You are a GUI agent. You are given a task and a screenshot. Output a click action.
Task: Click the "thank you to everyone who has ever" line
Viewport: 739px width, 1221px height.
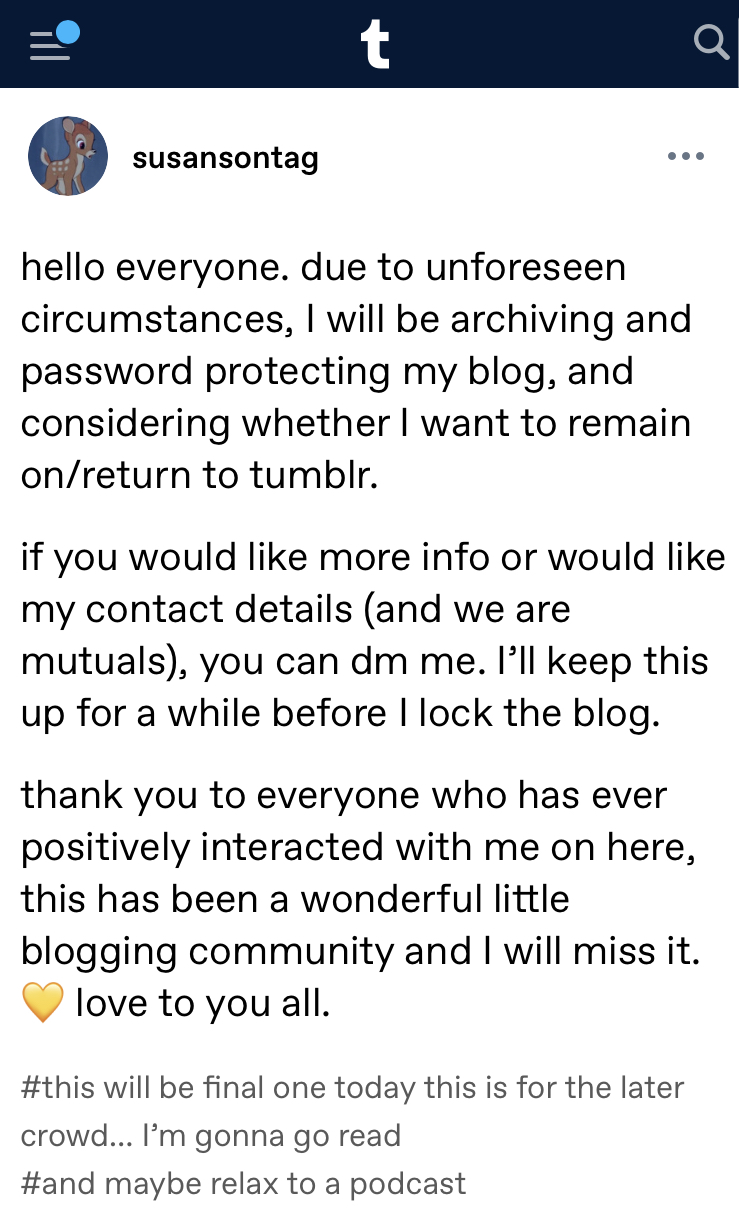[x=344, y=795]
